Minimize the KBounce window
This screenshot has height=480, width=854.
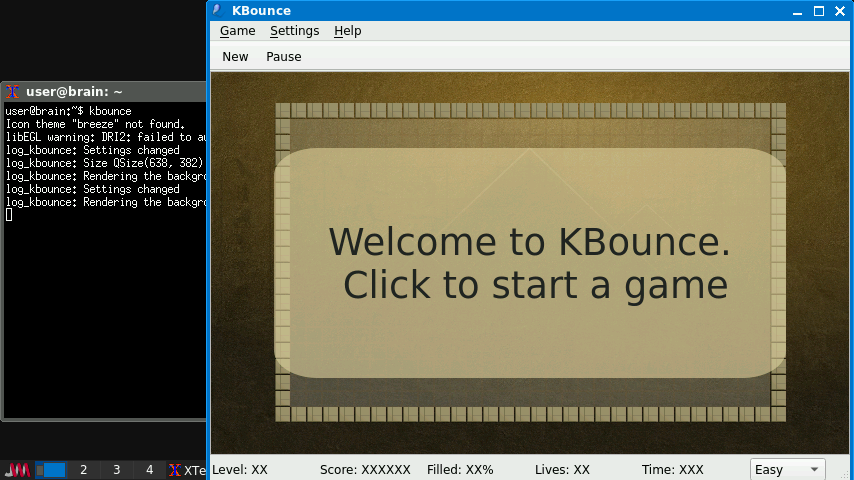[x=798, y=11]
